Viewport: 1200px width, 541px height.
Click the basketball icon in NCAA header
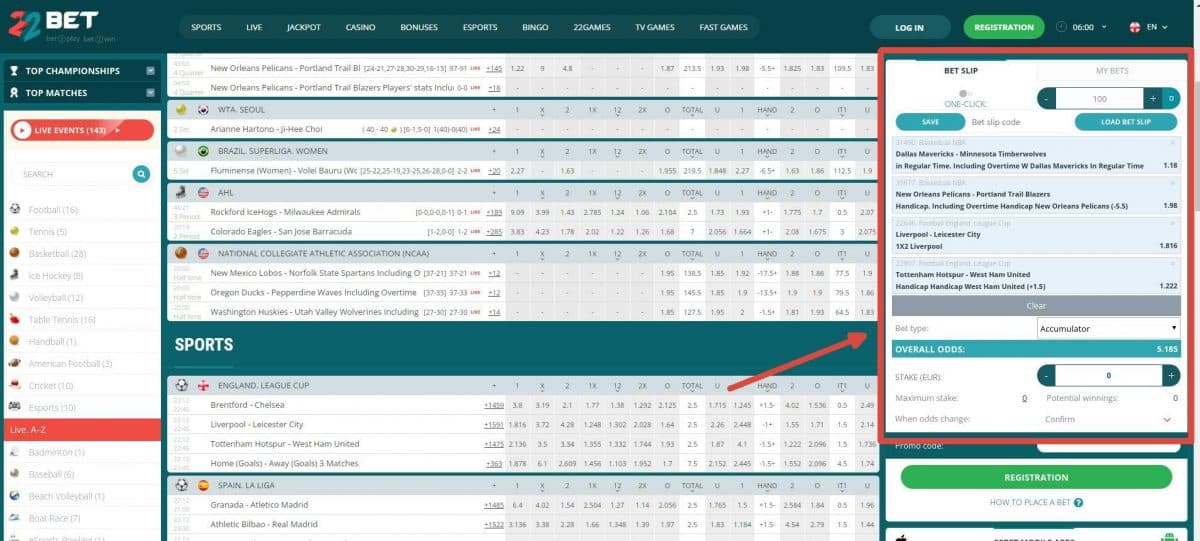pos(181,254)
